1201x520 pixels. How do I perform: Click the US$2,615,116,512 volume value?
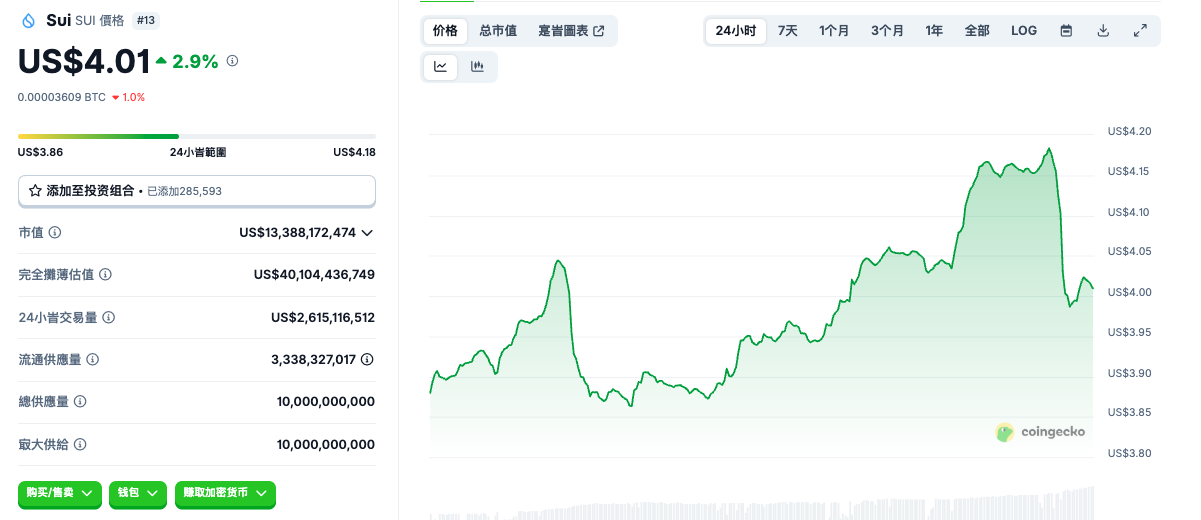coord(323,317)
